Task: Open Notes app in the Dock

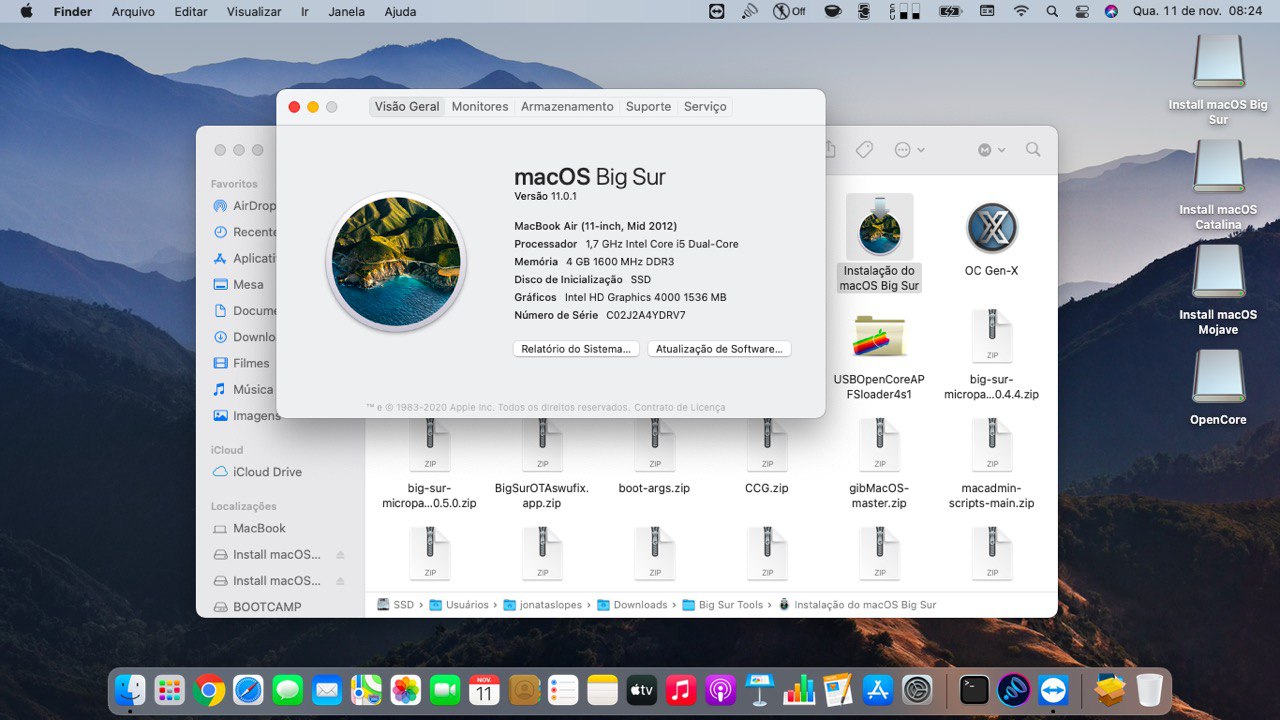Action: click(x=602, y=690)
